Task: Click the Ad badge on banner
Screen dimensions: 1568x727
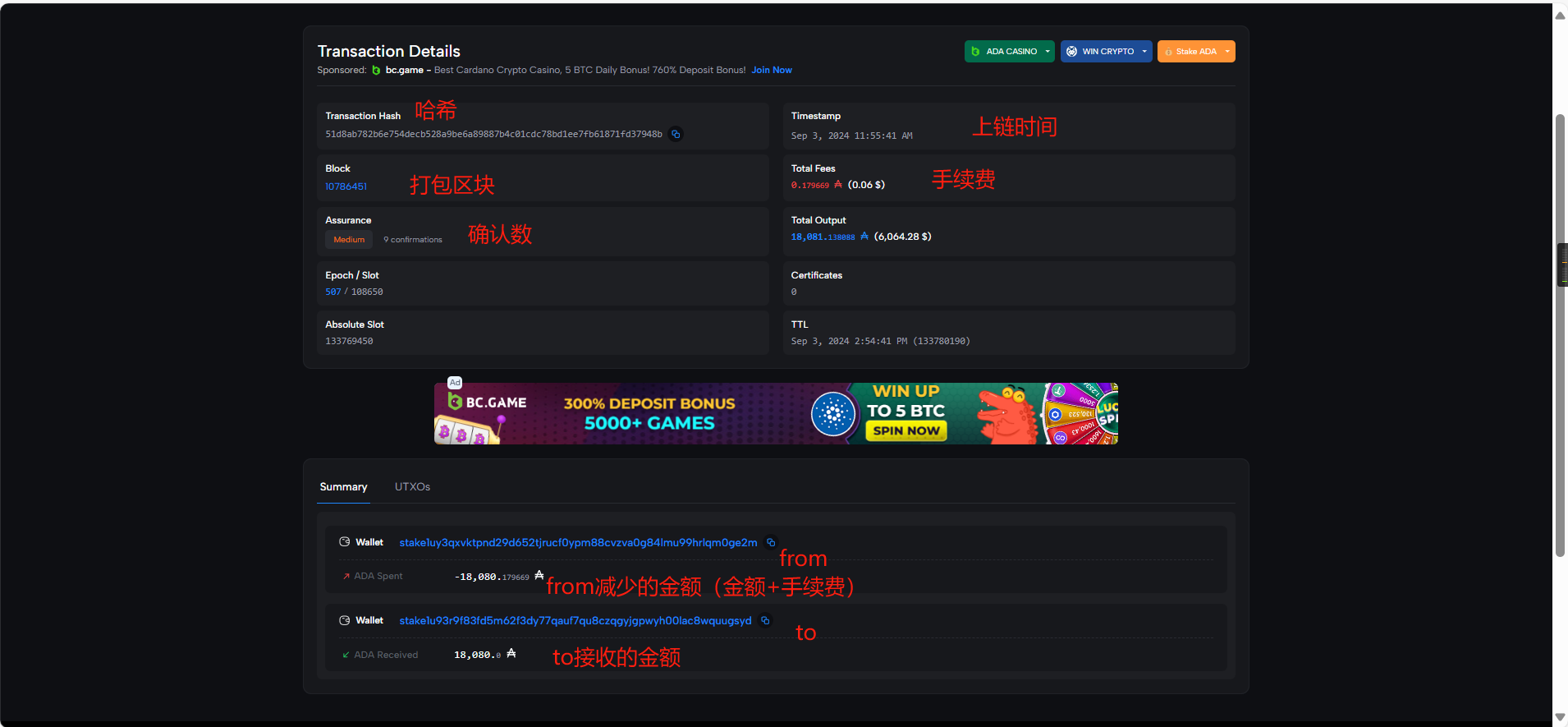Action: click(x=455, y=382)
